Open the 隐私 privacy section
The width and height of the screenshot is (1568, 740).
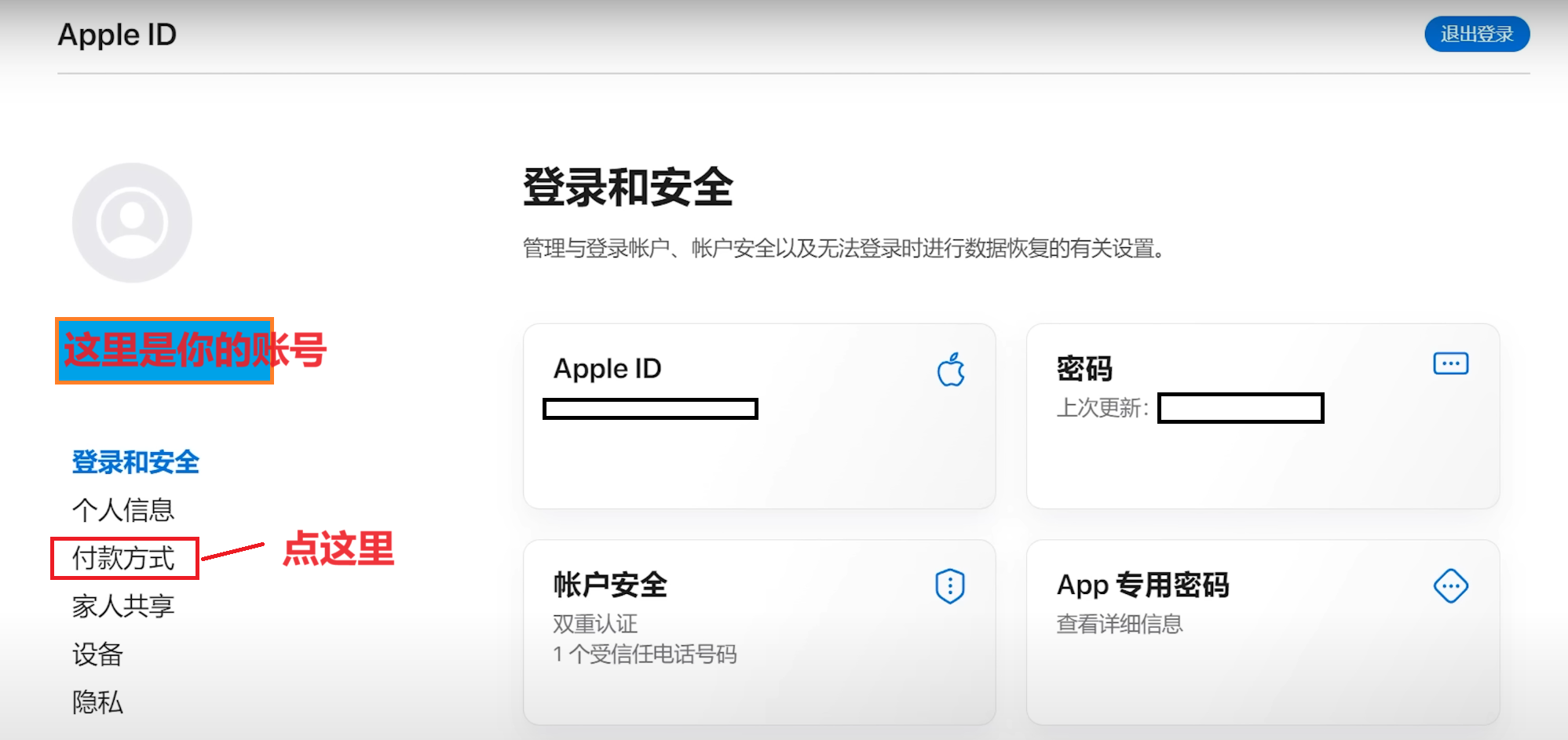click(x=98, y=702)
